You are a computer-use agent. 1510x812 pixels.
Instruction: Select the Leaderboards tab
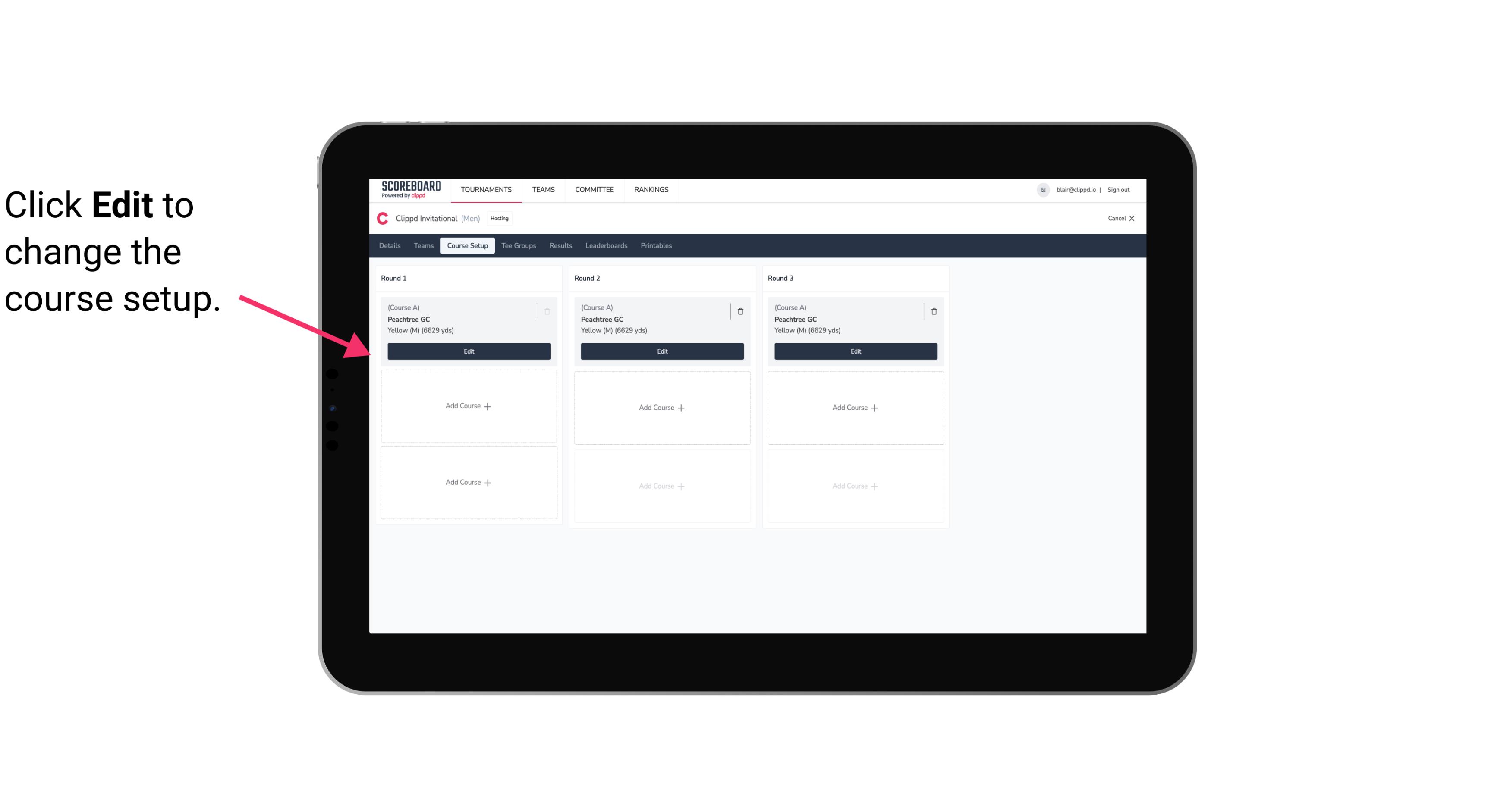coord(606,246)
